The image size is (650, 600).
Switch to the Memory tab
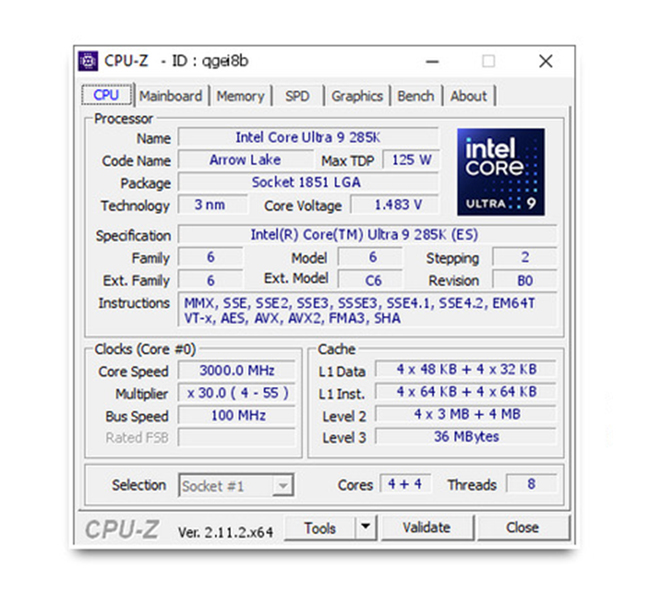pos(240,96)
